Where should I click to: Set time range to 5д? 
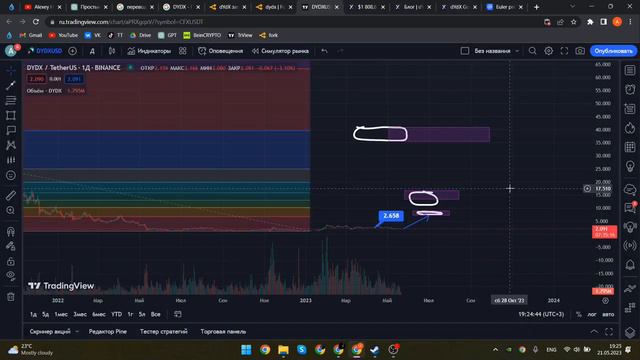[46, 314]
